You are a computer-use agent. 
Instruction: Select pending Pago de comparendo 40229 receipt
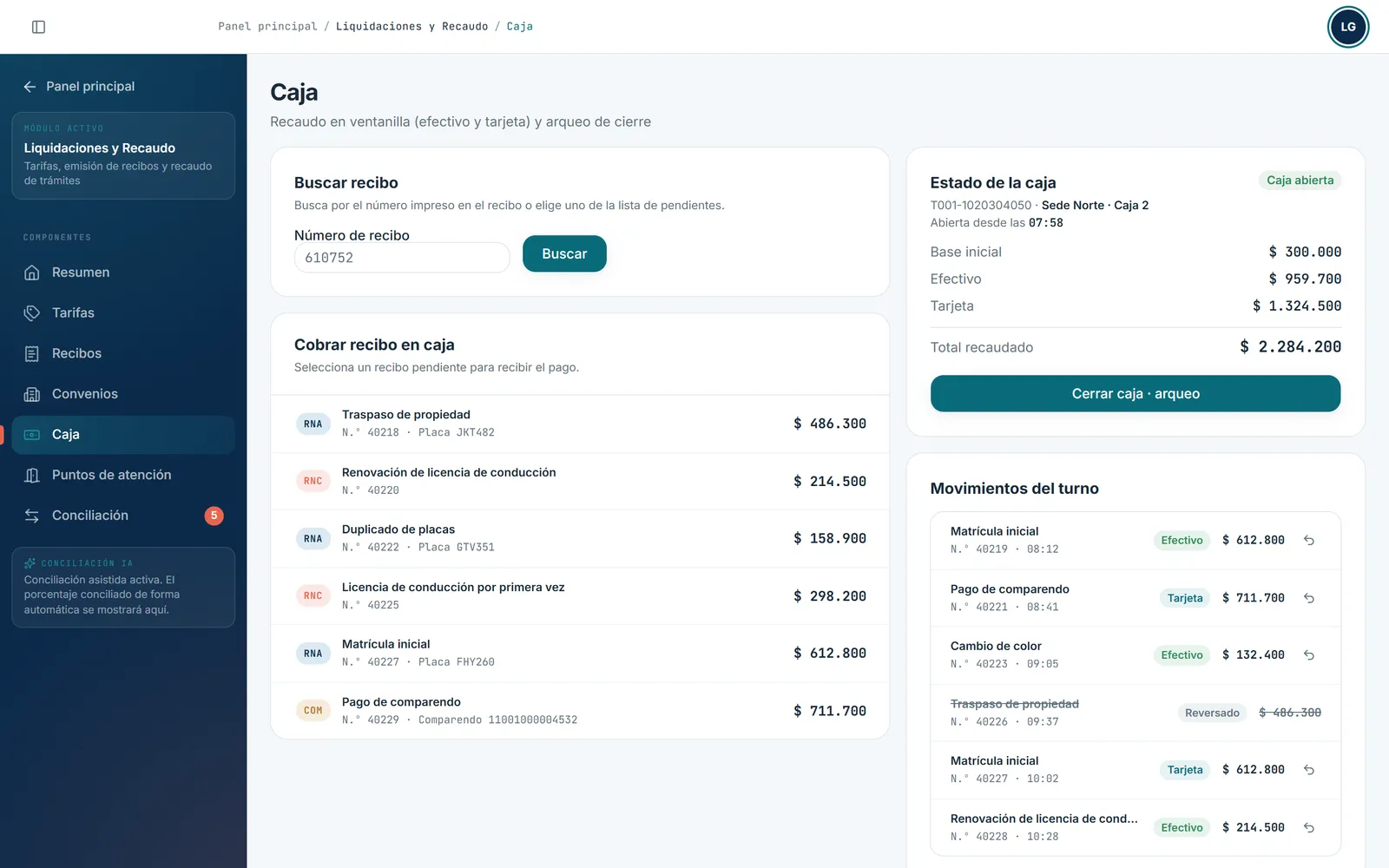coord(580,711)
